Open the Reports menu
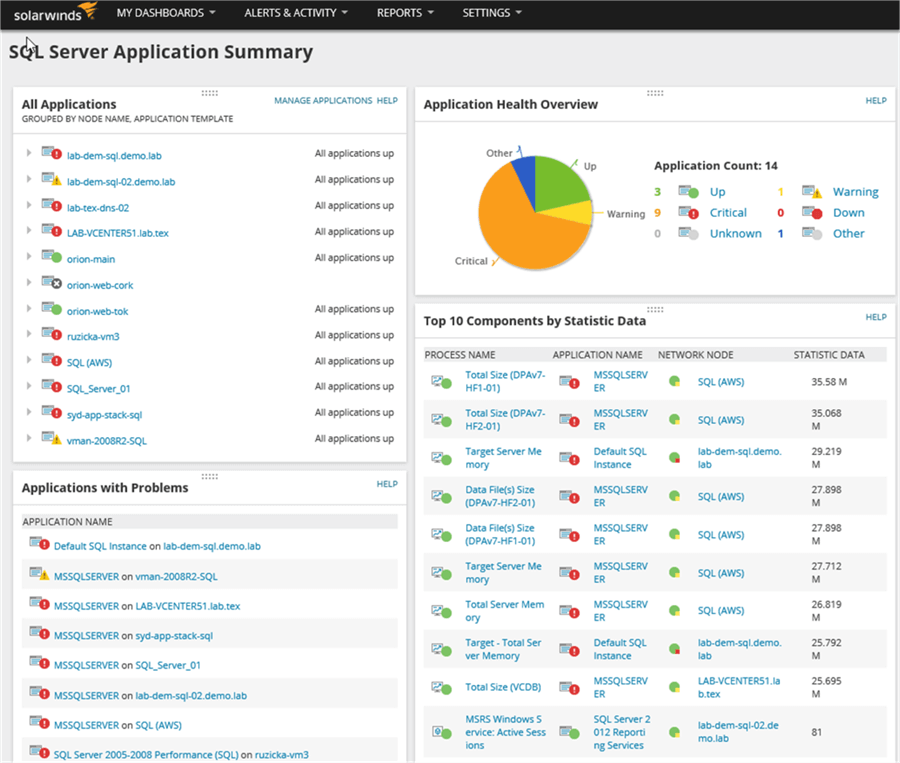This screenshot has width=900, height=763. (x=405, y=13)
